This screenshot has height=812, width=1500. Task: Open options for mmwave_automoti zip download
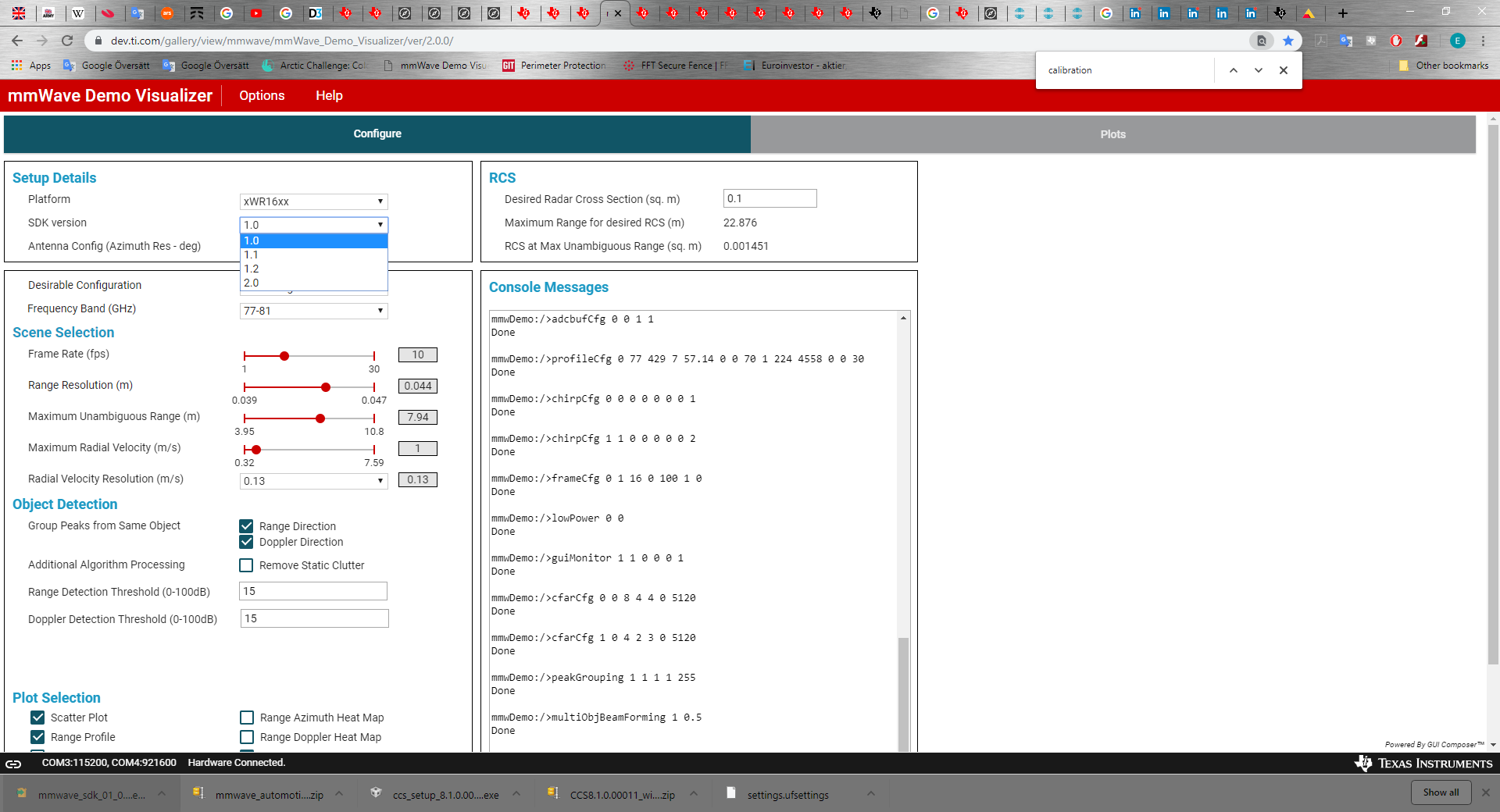339,794
